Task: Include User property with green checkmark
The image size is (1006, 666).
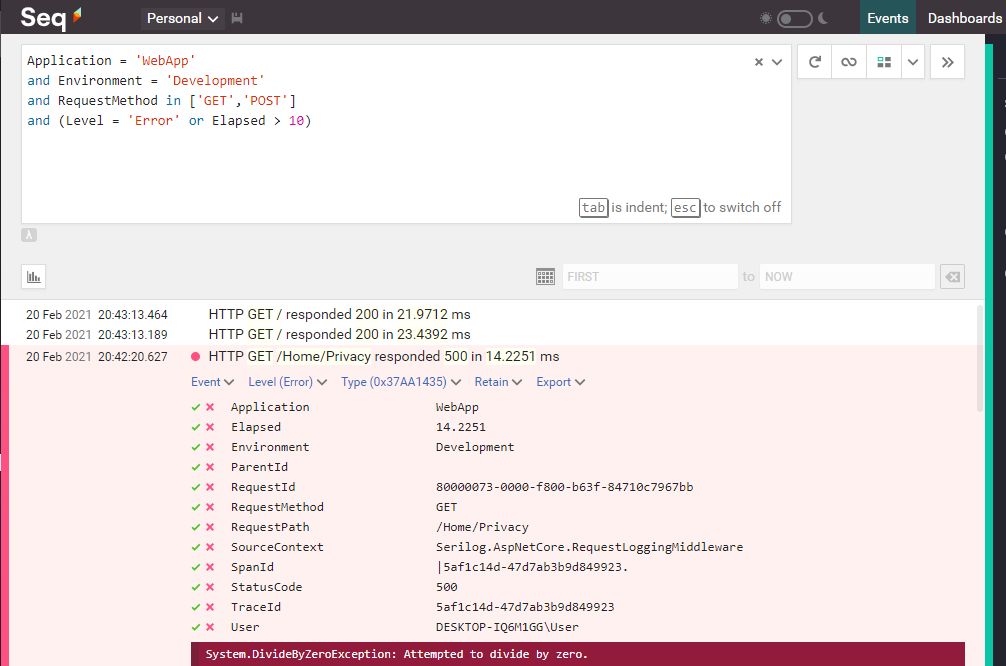Action: click(196, 628)
